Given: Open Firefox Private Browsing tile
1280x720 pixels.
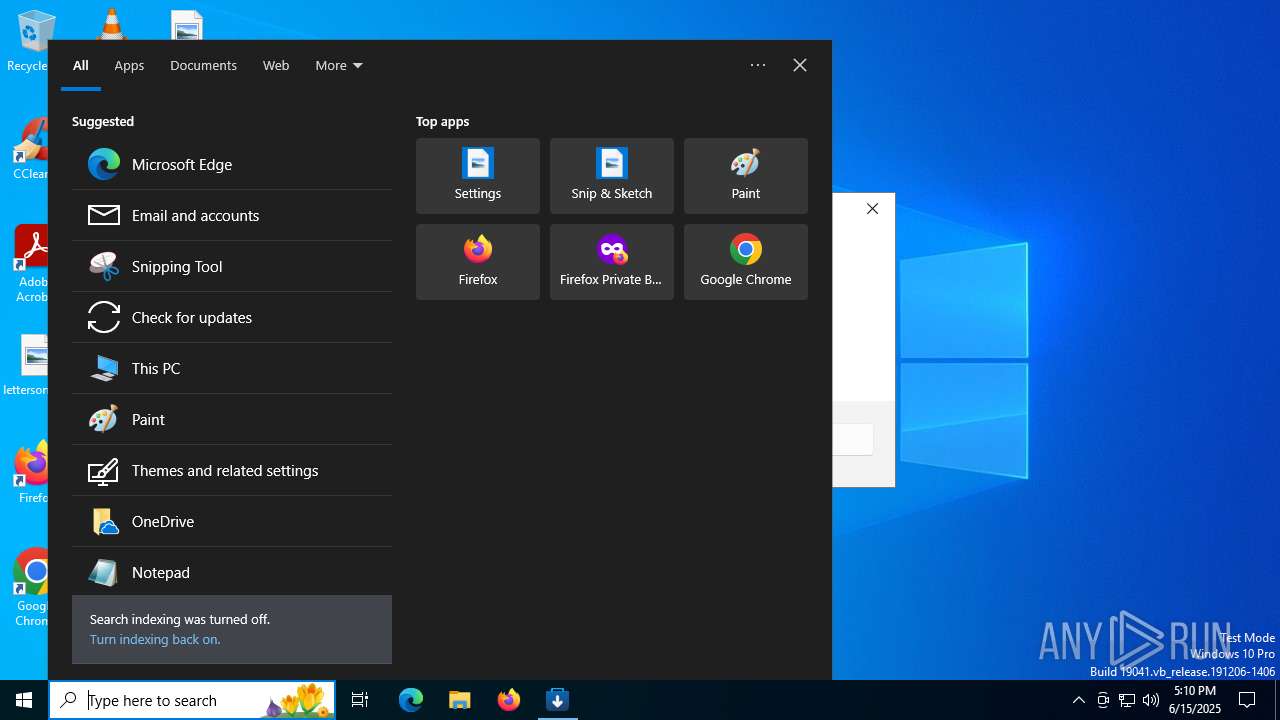Looking at the screenshot, I should click(x=612, y=262).
